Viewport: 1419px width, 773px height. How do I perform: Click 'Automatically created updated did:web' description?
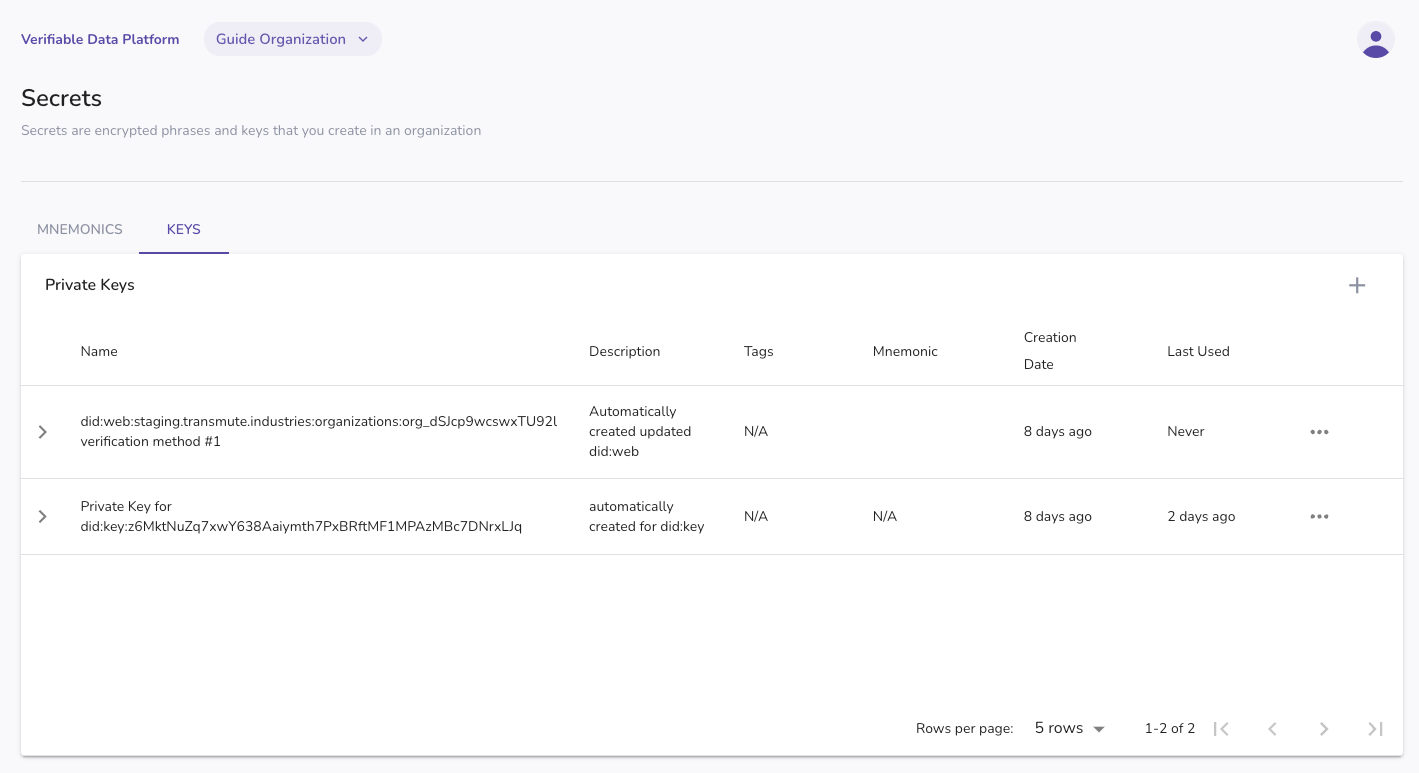tap(640, 431)
